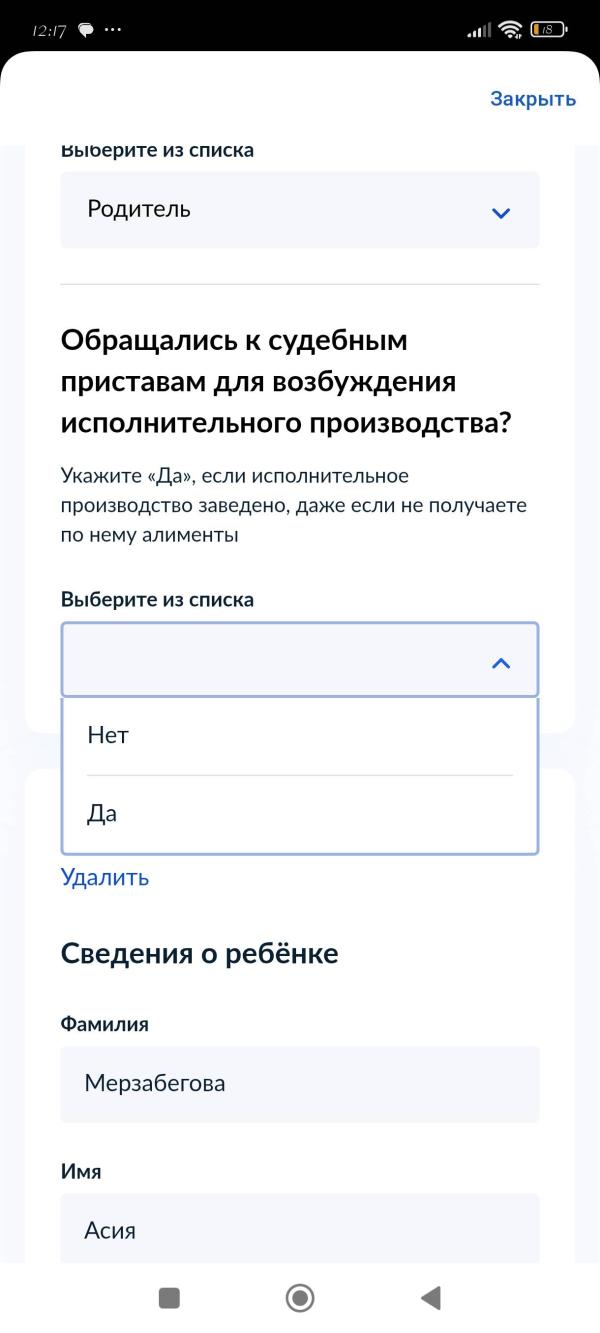
Task: Tap the cellular signal strength icon
Action: click(x=478, y=31)
